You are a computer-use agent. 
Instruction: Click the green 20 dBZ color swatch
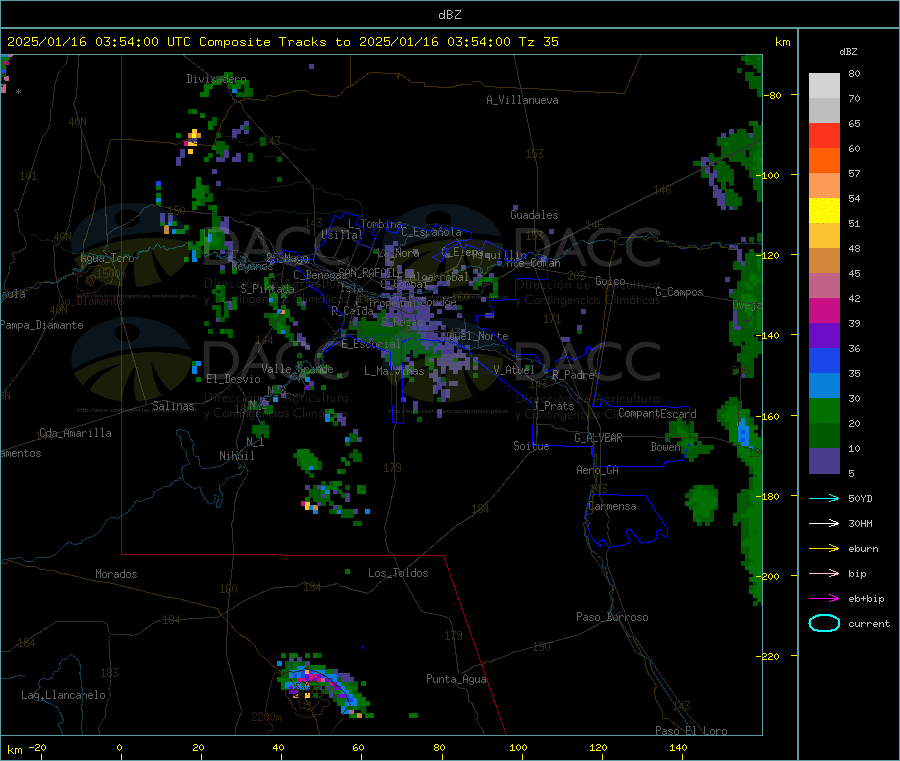pos(824,410)
